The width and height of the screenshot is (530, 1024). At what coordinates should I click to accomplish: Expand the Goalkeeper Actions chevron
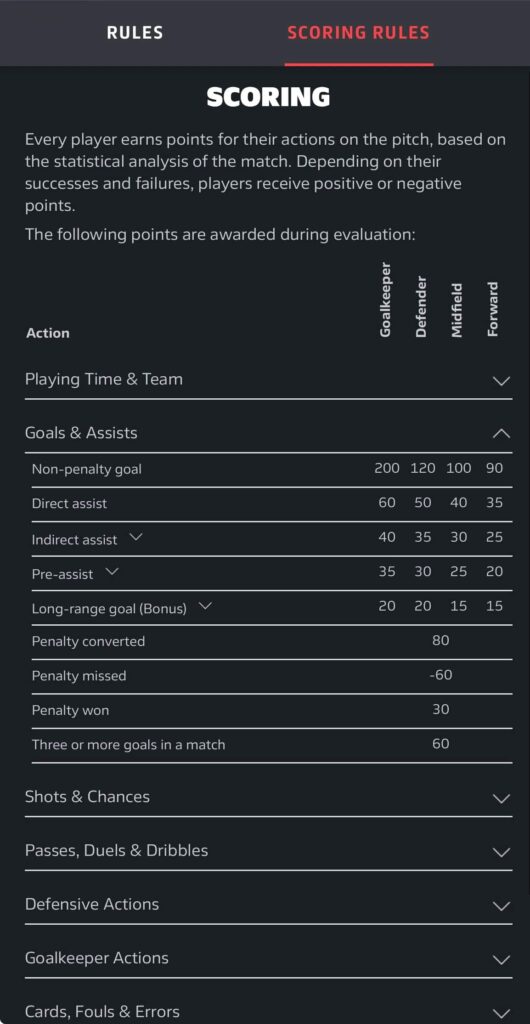501,959
